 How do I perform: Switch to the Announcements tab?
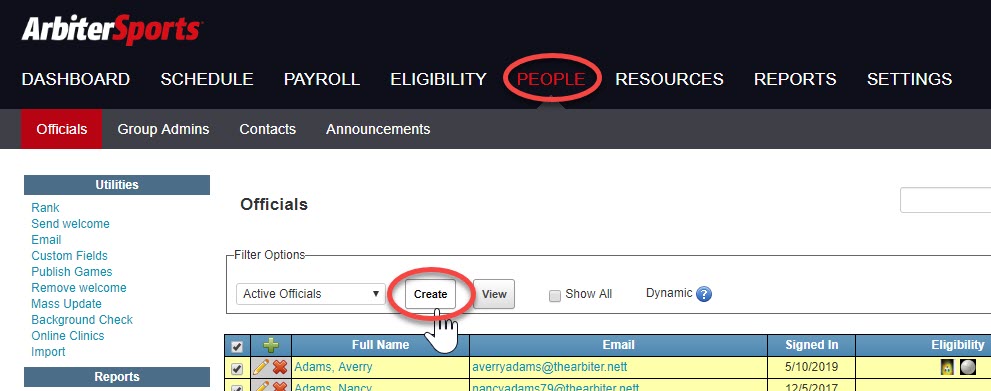click(378, 129)
